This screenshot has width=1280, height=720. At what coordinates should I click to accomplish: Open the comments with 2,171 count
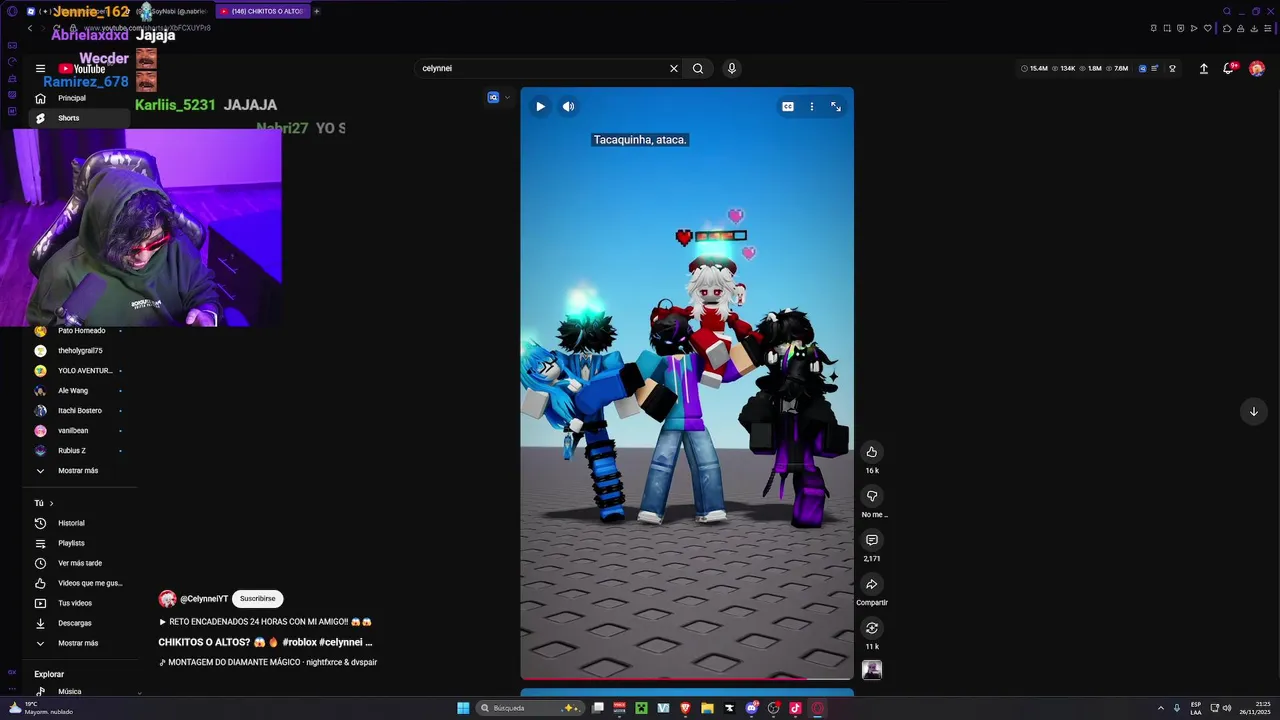point(872,540)
